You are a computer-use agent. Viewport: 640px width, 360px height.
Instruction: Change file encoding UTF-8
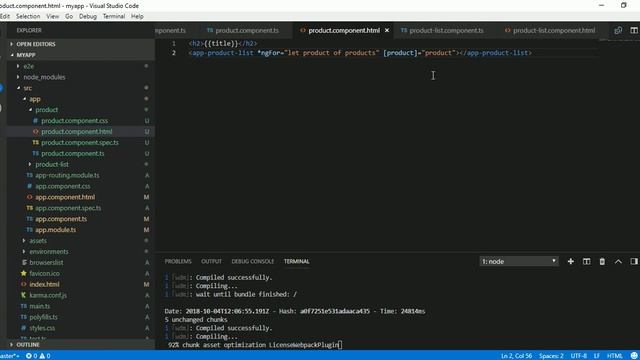click(578, 356)
